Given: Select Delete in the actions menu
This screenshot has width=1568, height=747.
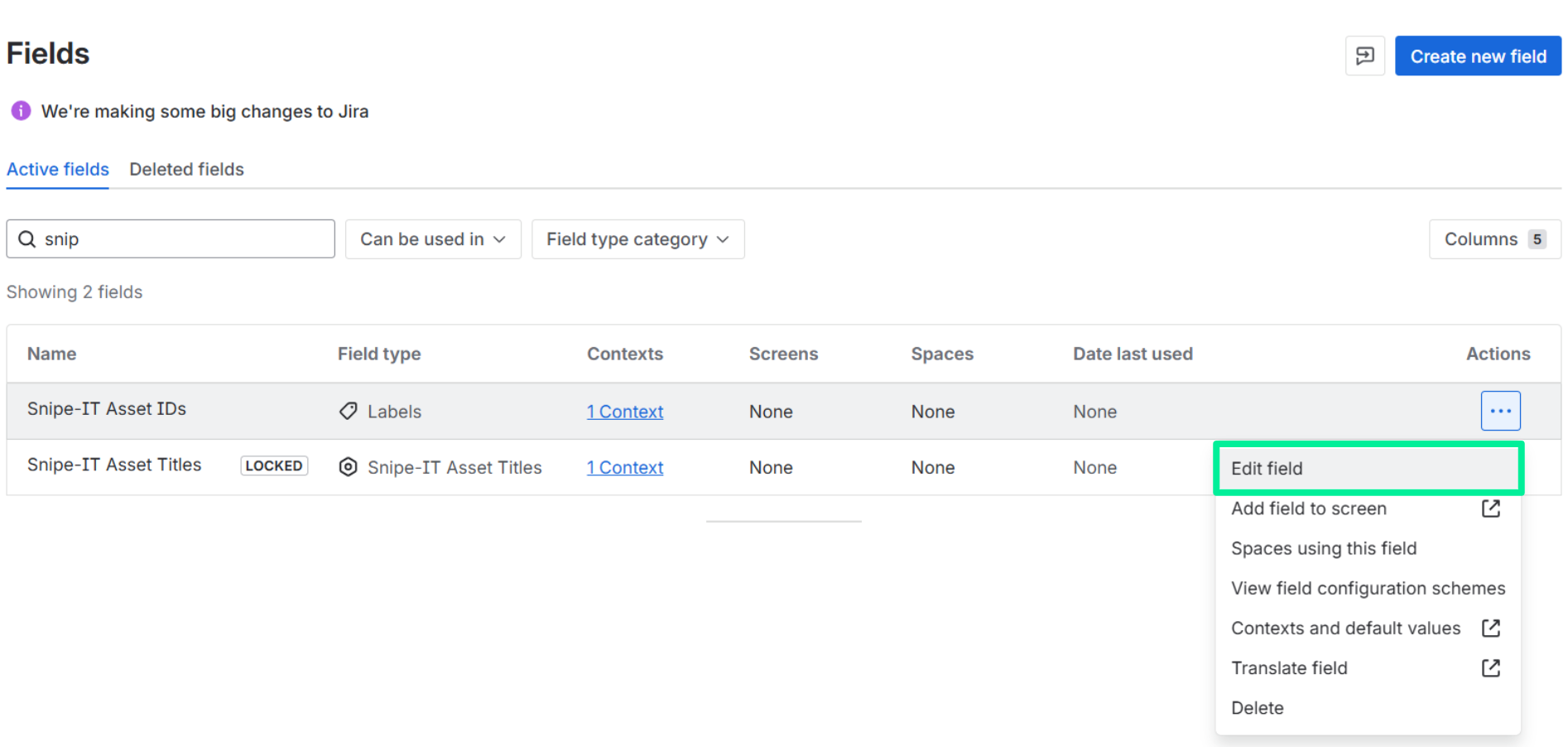Looking at the screenshot, I should click(1257, 708).
